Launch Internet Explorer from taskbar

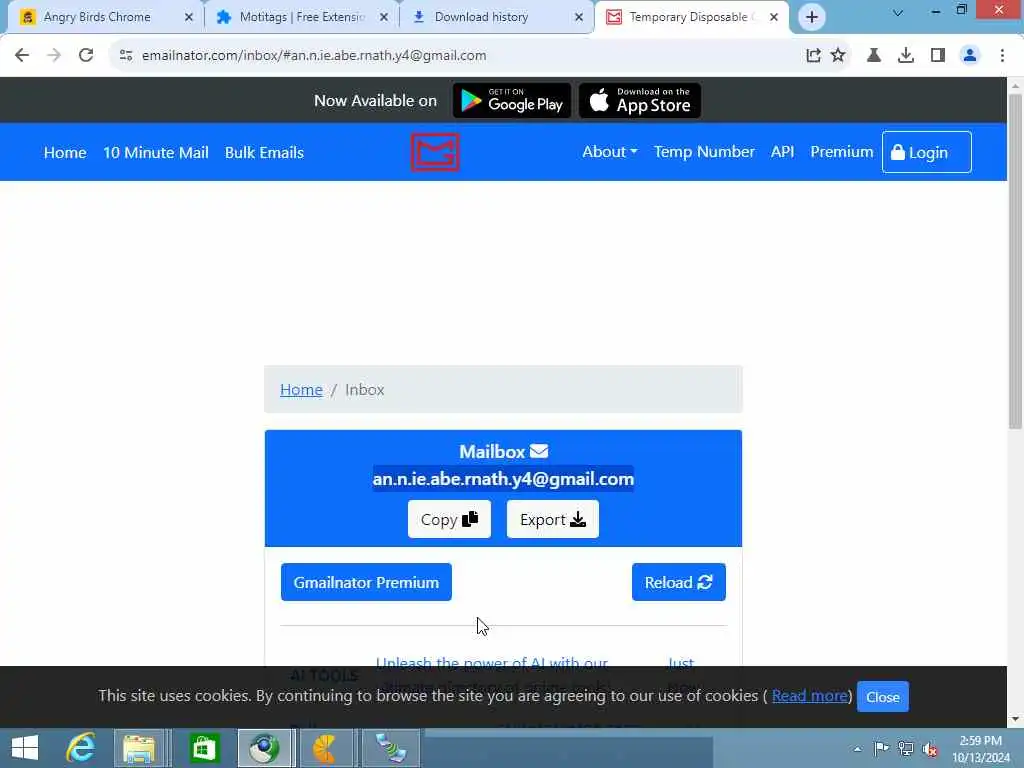[x=81, y=748]
